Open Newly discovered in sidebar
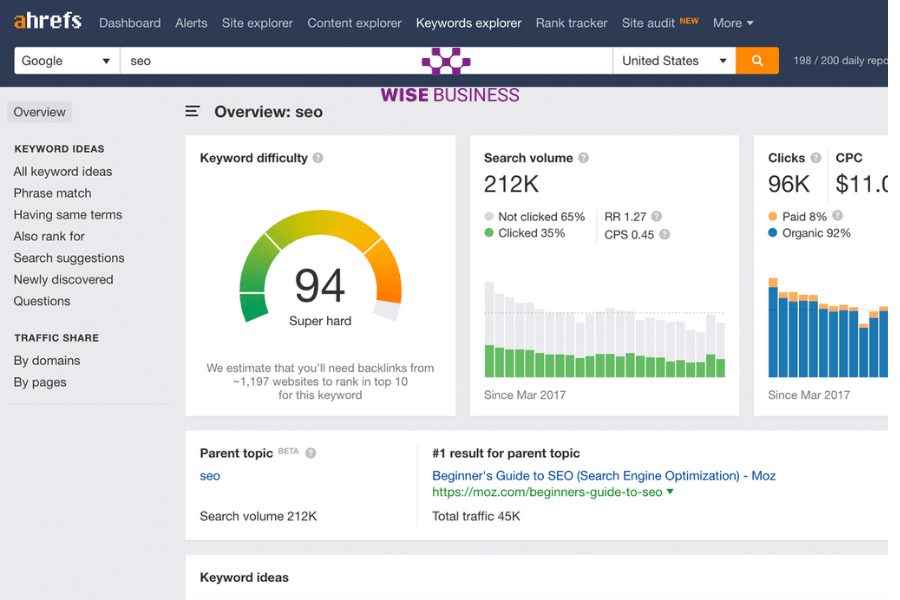 click(63, 280)
